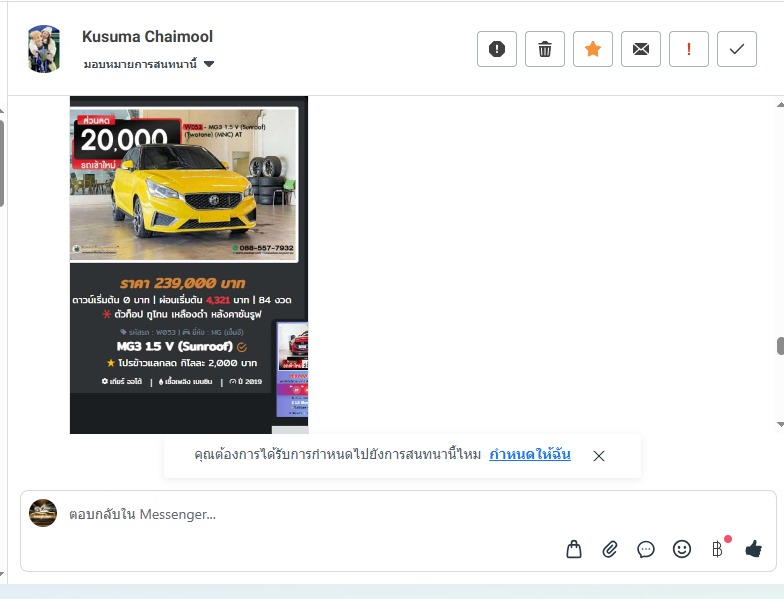Mark conversation unread with envelope icon
The image size is (784, 599).
pyautogui.click(x=640, y=49)
